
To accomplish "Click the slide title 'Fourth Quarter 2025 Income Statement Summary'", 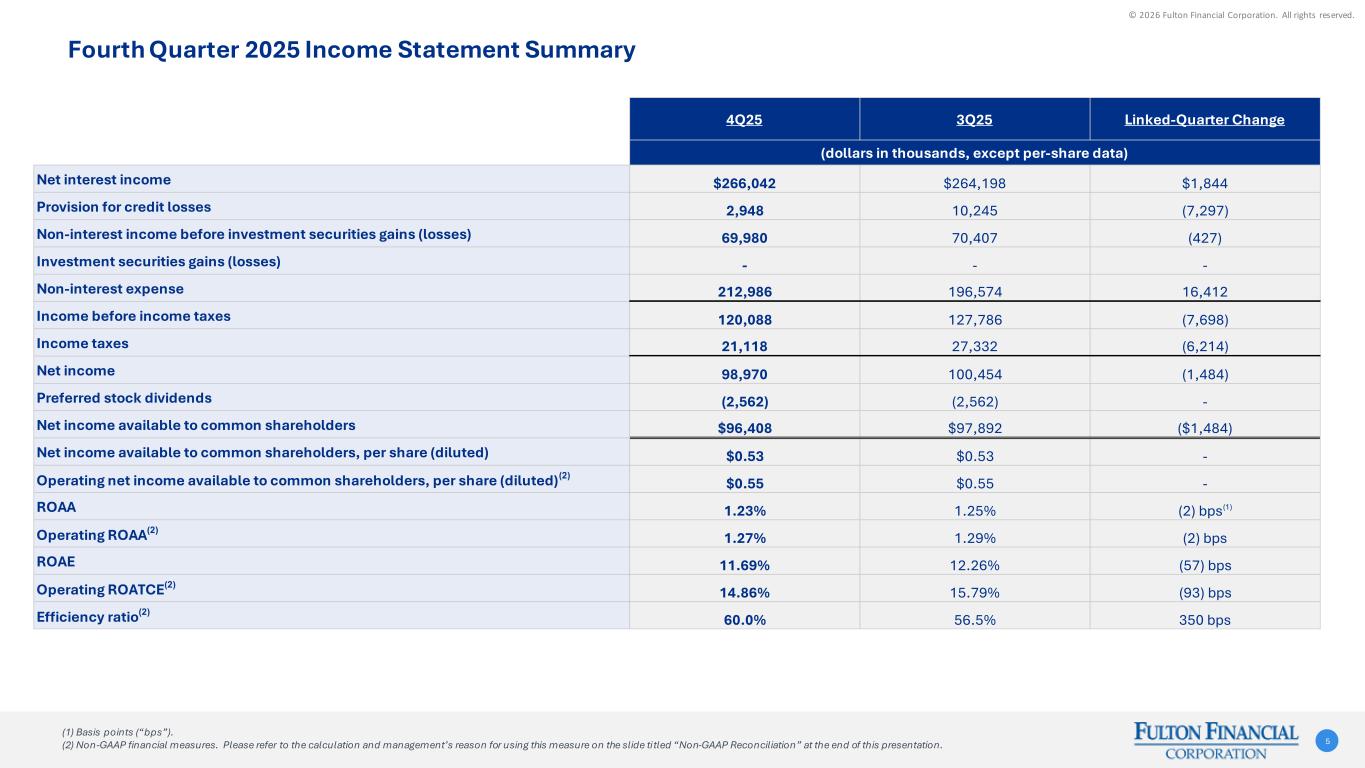I will click(x=351, y=50).
